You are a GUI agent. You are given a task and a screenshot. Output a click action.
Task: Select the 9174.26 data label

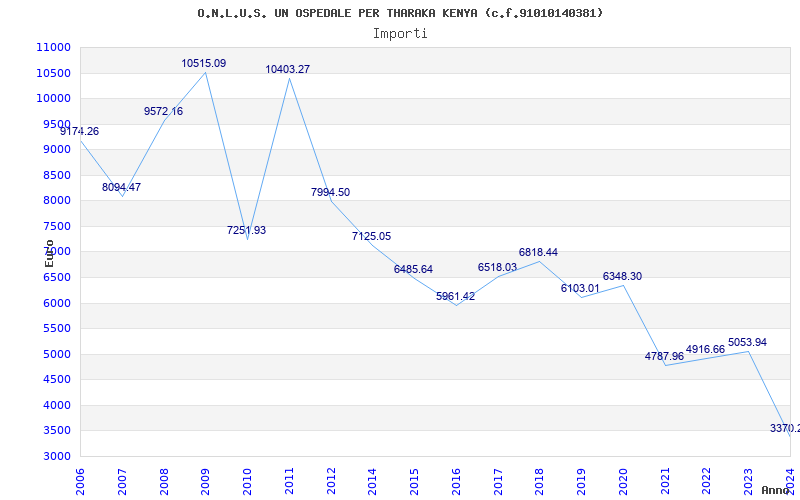(x=80, y=131)
